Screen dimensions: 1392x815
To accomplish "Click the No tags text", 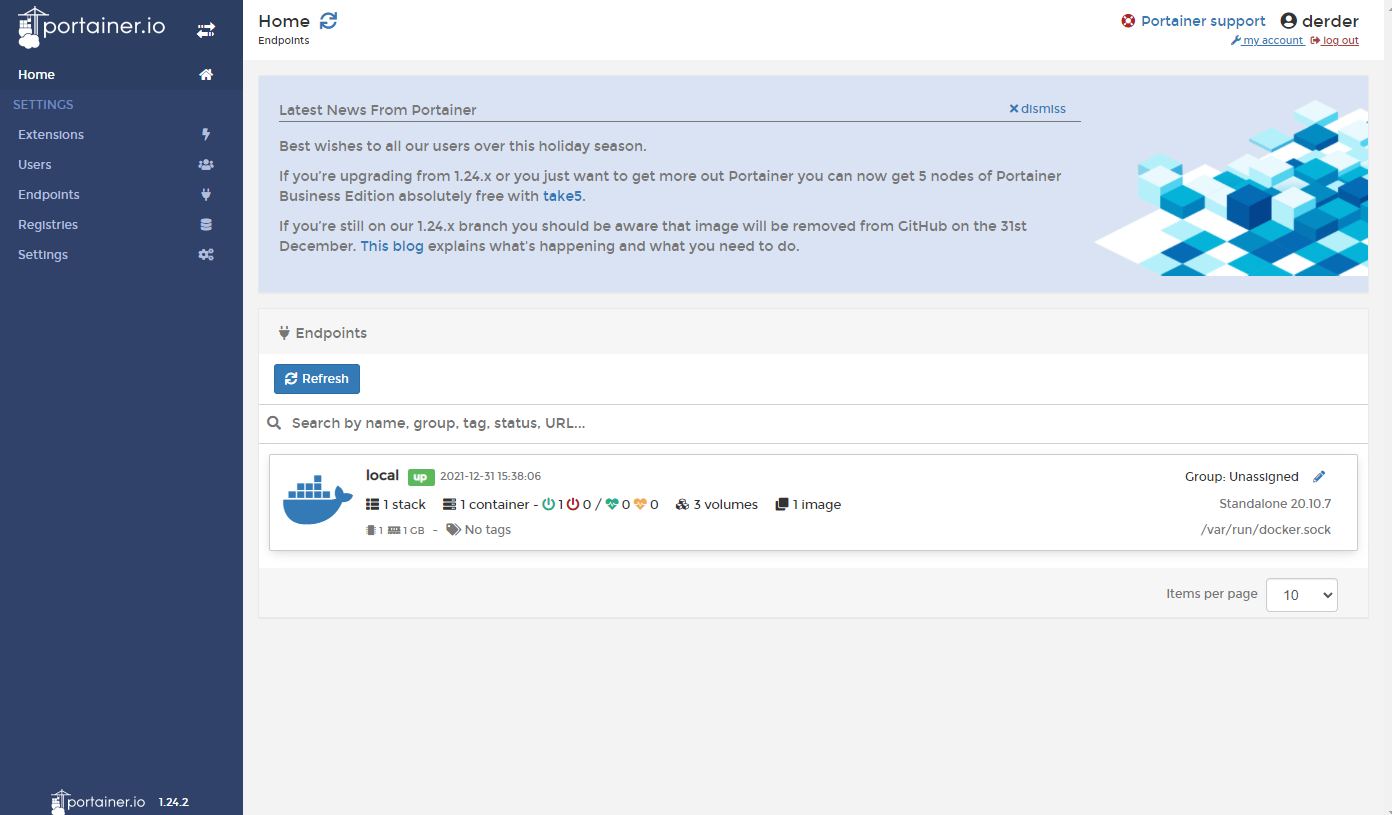I will point(488,530).
